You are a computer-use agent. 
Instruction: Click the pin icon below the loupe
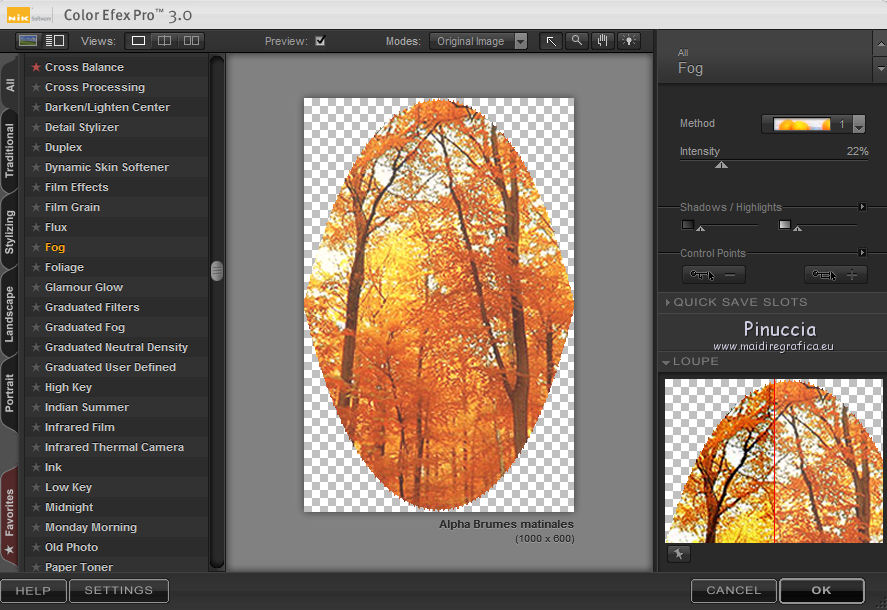[x=678, y=554]
